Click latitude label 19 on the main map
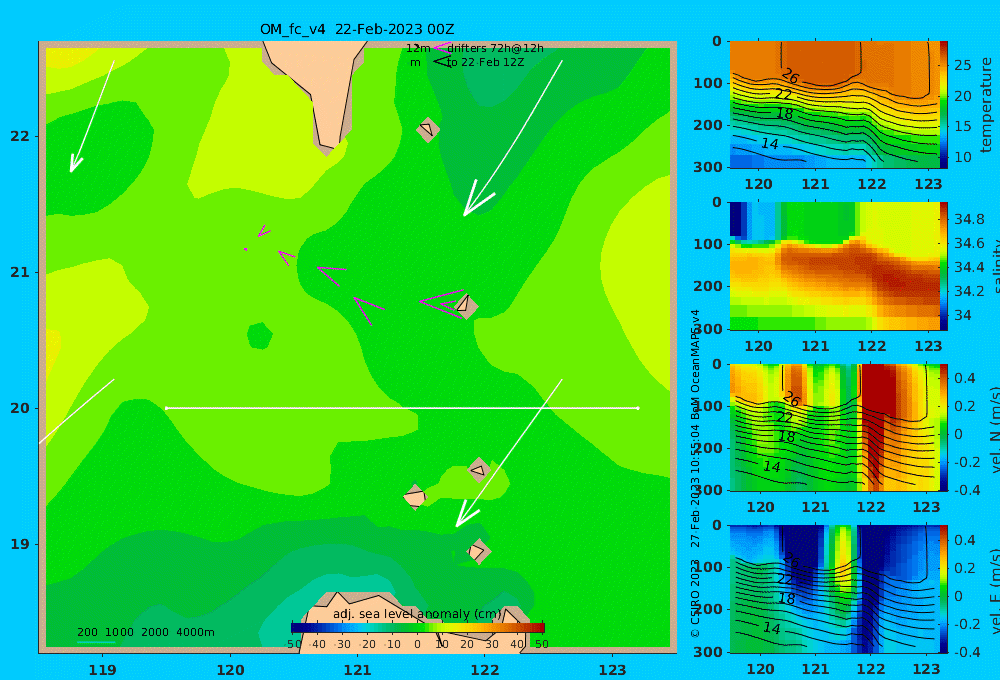1000x680 pixels. [x=20, y=544]
